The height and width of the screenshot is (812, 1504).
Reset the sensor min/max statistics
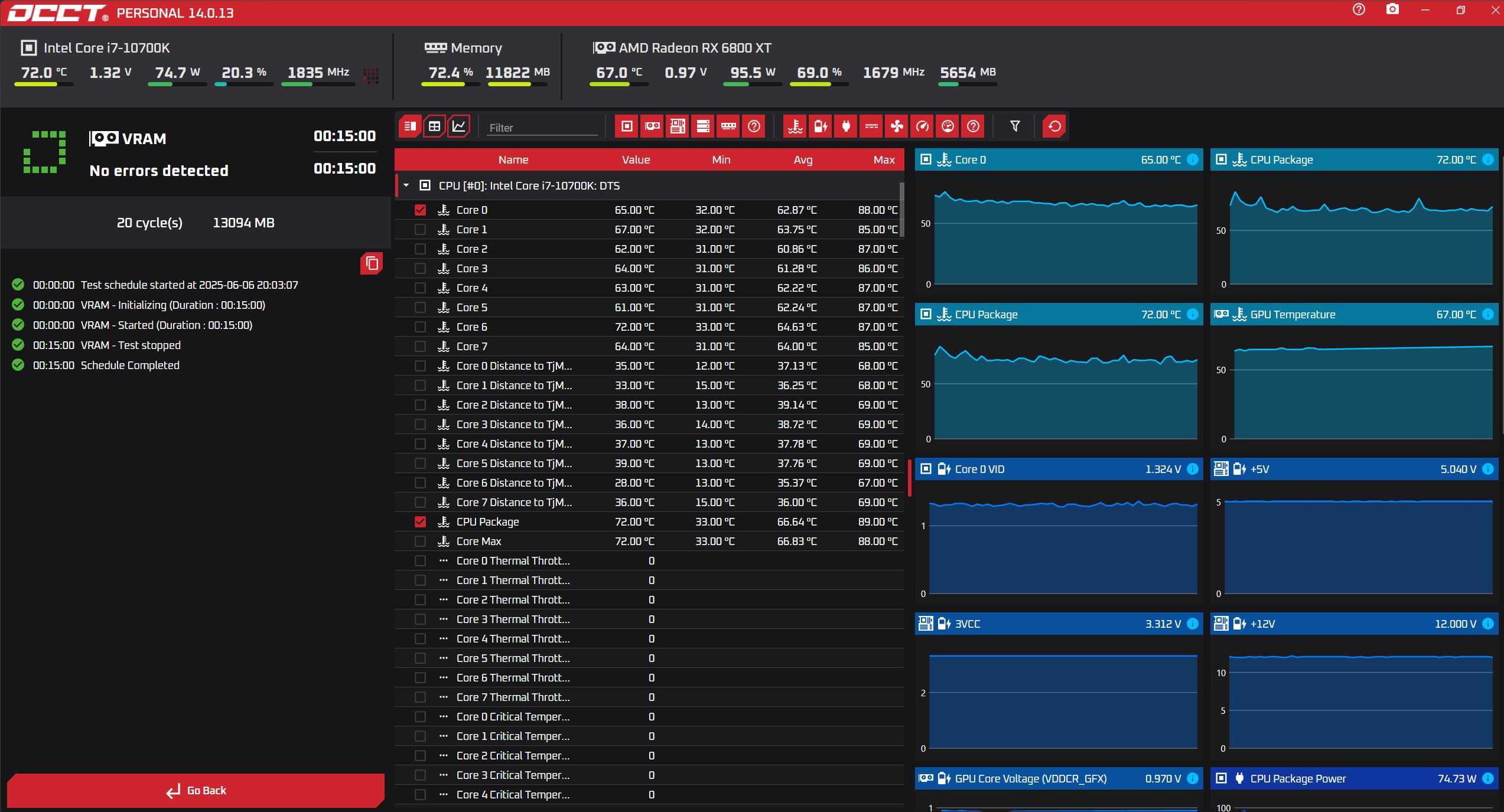point(1054,126)
